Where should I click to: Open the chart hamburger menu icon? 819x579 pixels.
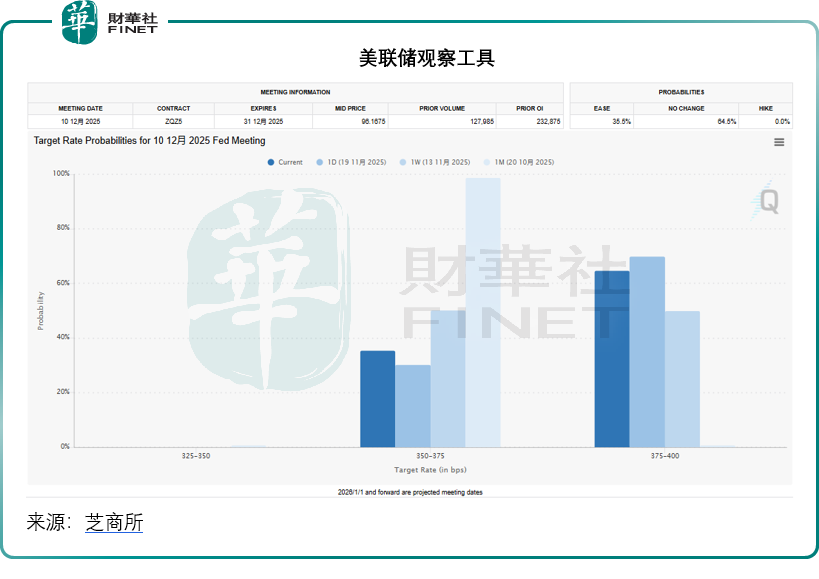click(x=779, y=143)
